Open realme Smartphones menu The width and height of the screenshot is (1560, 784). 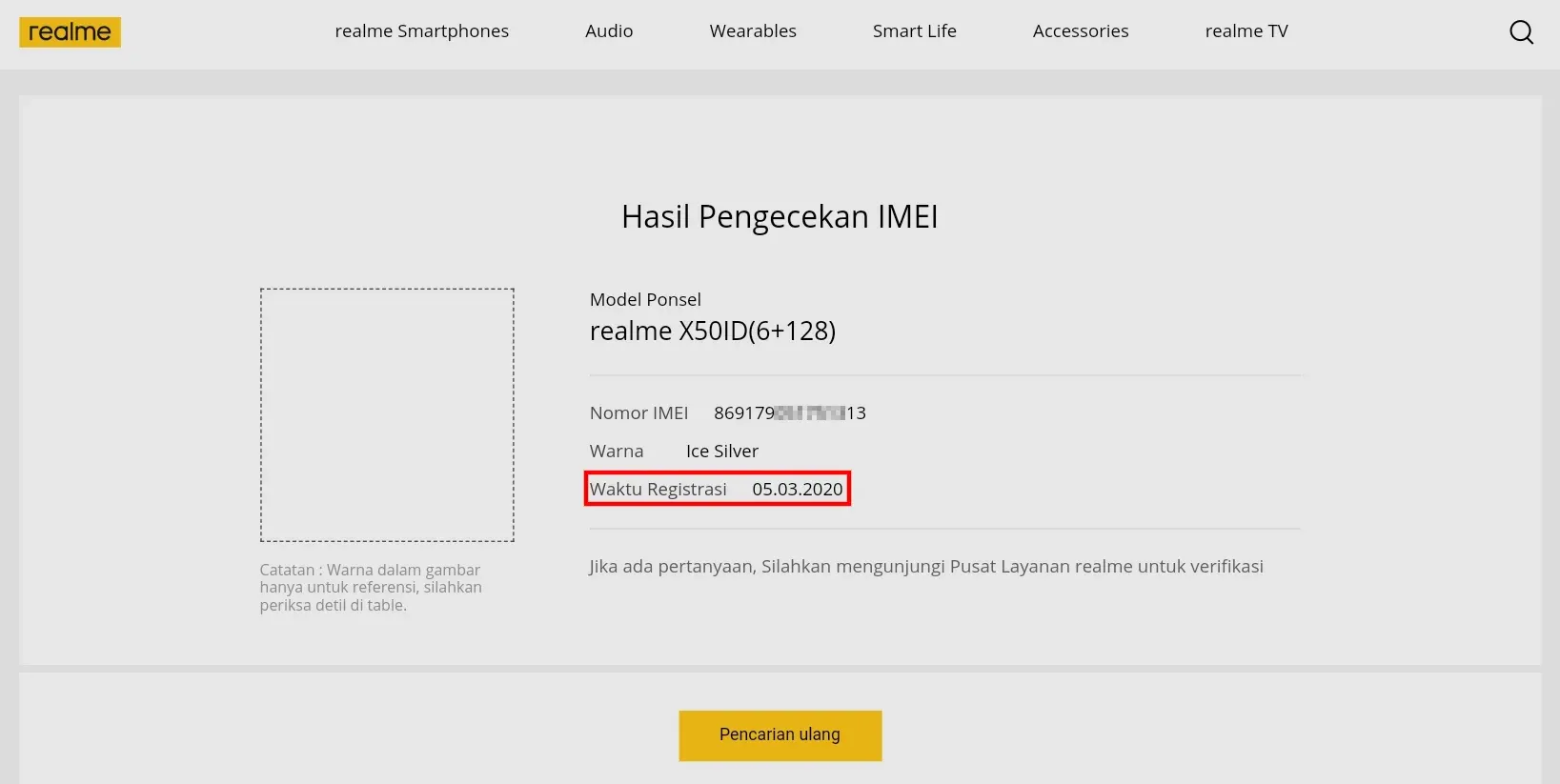click(421, 31)
